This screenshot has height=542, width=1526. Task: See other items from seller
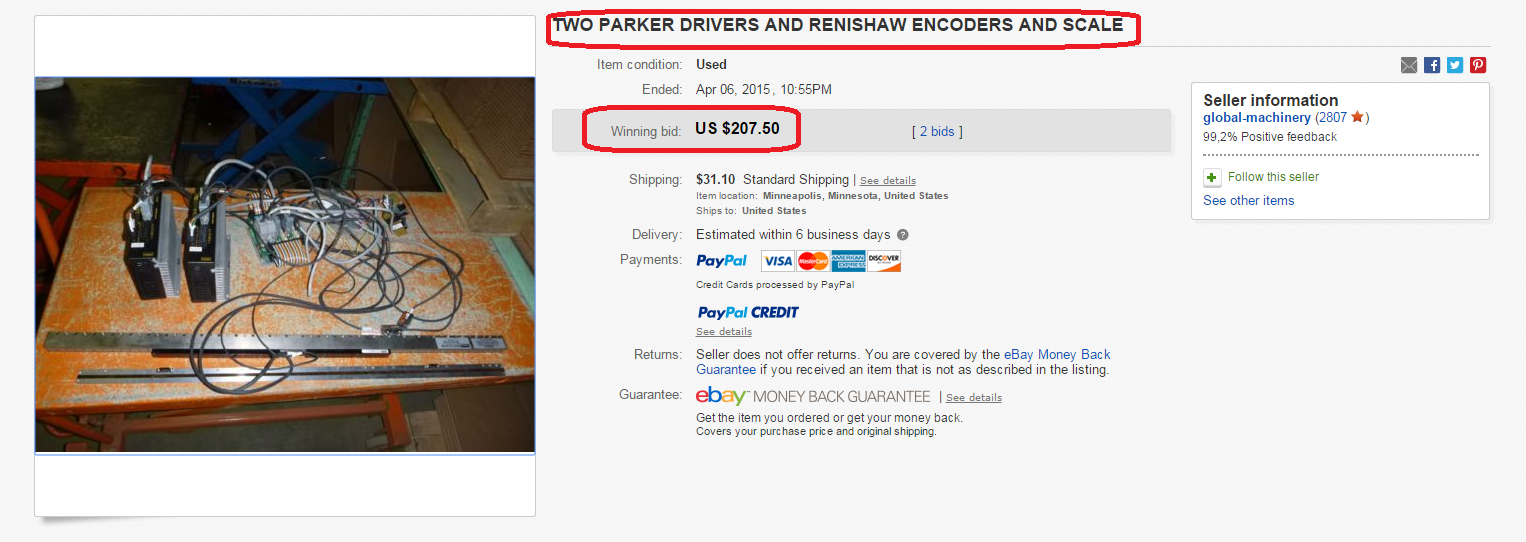click(1248, 200)
